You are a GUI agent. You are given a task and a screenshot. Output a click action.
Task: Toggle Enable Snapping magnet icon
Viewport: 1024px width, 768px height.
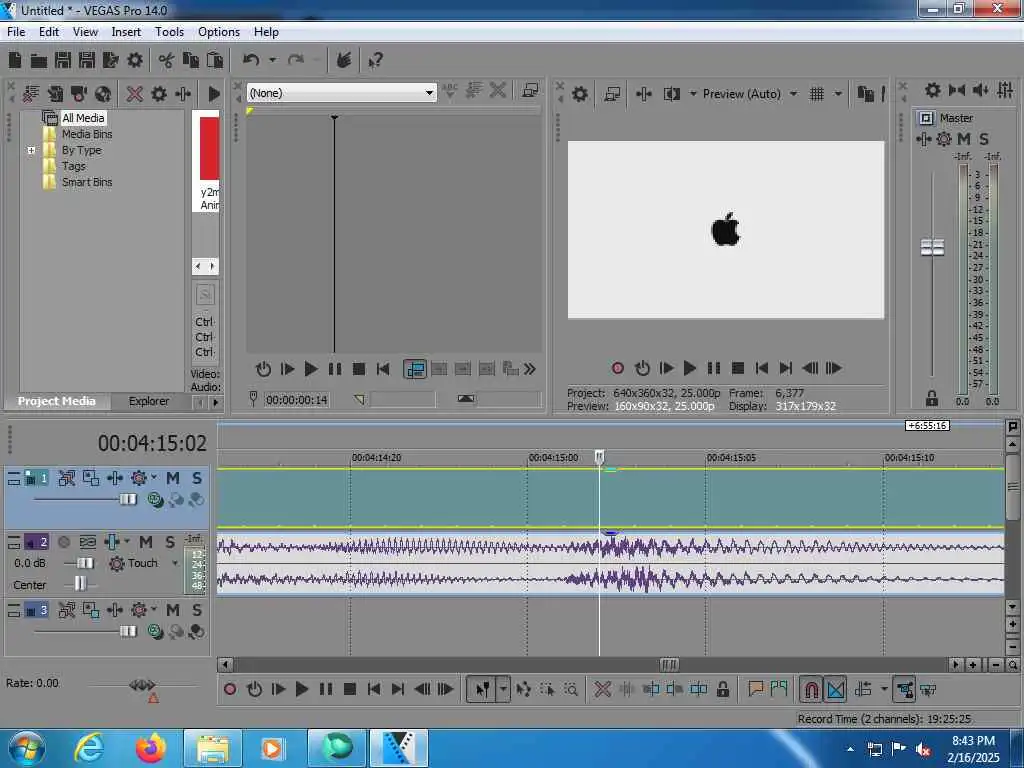click(811, 689)
